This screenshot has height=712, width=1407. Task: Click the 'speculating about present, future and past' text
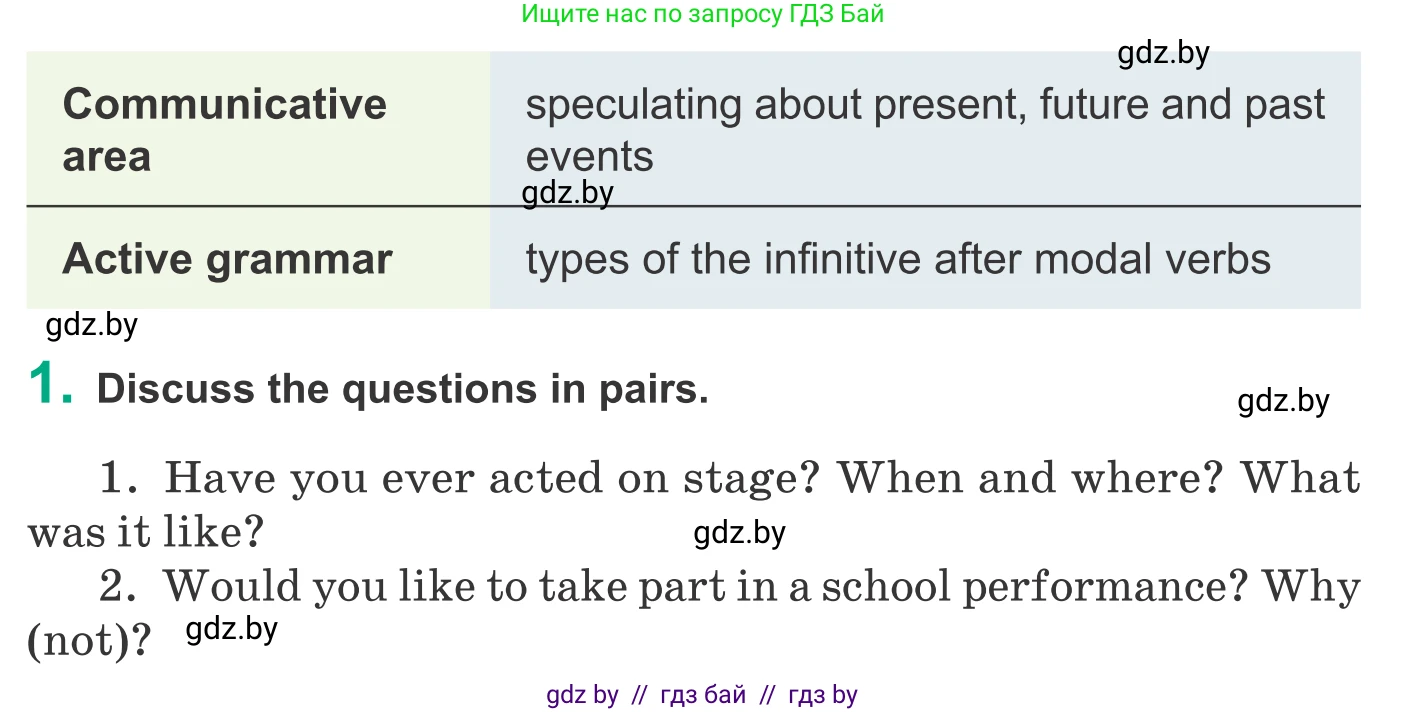[x=925, y=104]
